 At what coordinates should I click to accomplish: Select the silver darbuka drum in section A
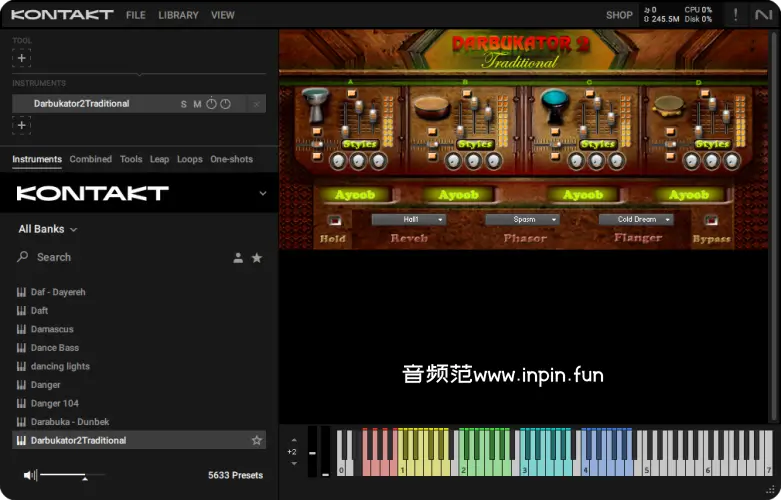(x=315, y=104)
